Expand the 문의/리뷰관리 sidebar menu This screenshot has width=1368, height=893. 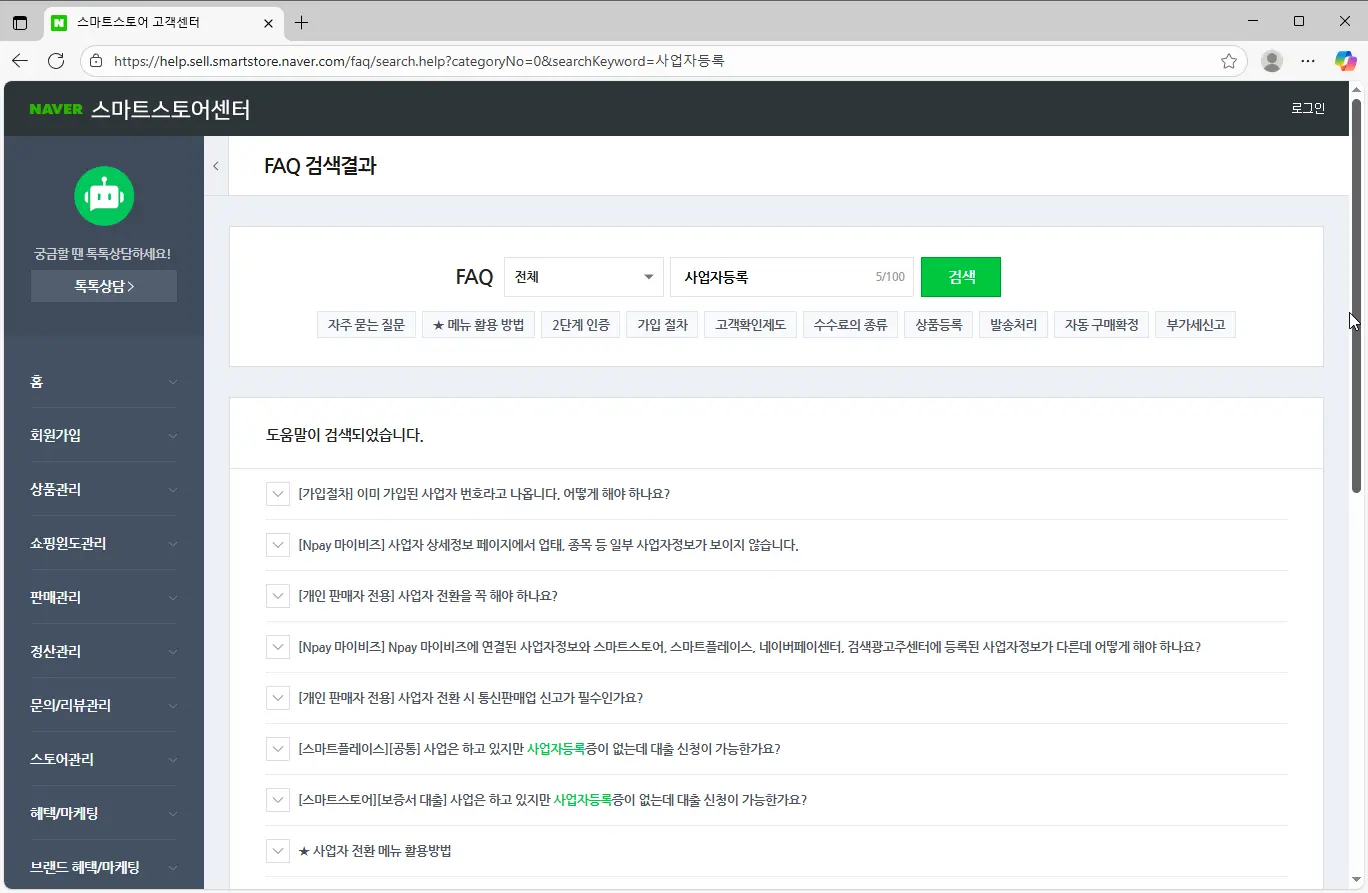(x=104, y=706)
